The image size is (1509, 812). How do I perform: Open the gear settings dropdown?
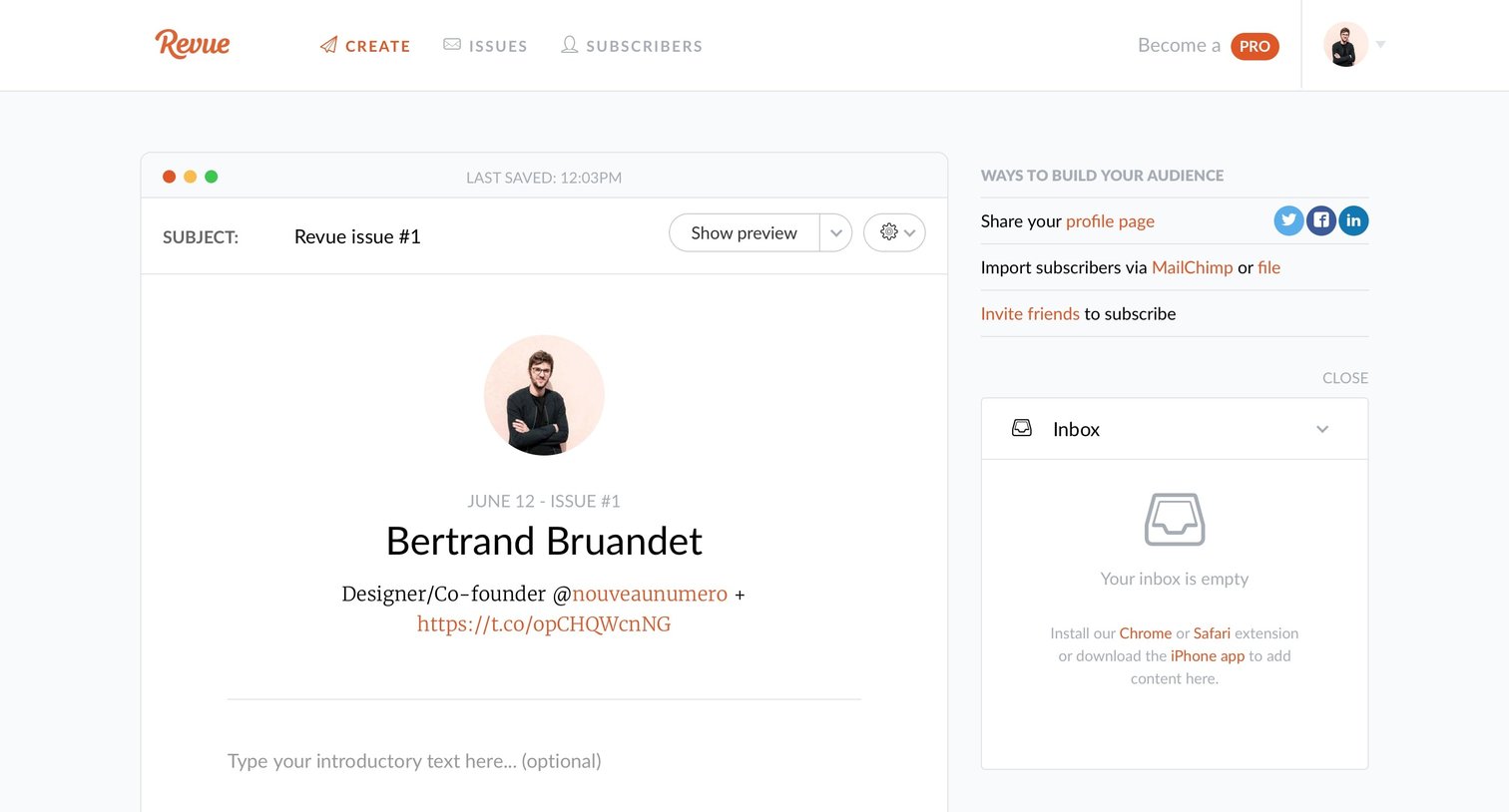point(894,232)
